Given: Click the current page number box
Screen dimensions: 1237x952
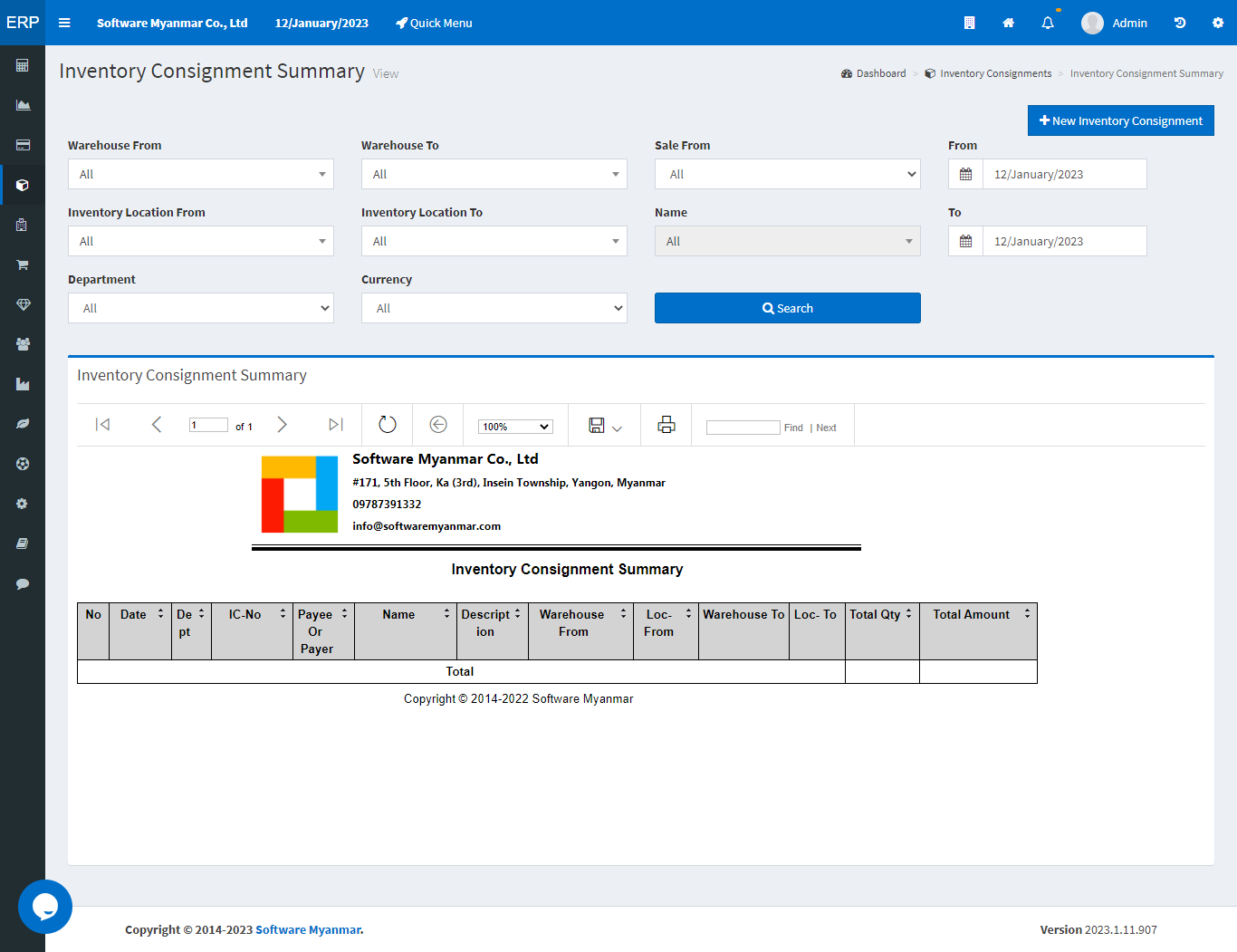Looking at the screenshot, I should 208,425.
